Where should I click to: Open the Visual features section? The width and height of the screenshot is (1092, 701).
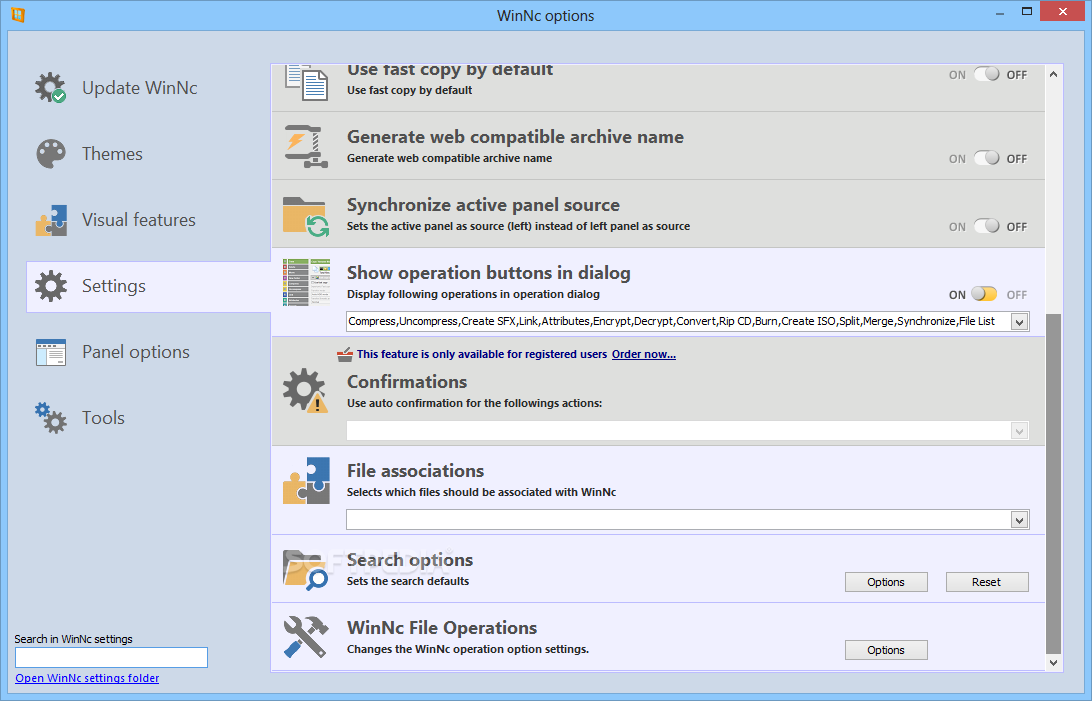coord(139,220)
